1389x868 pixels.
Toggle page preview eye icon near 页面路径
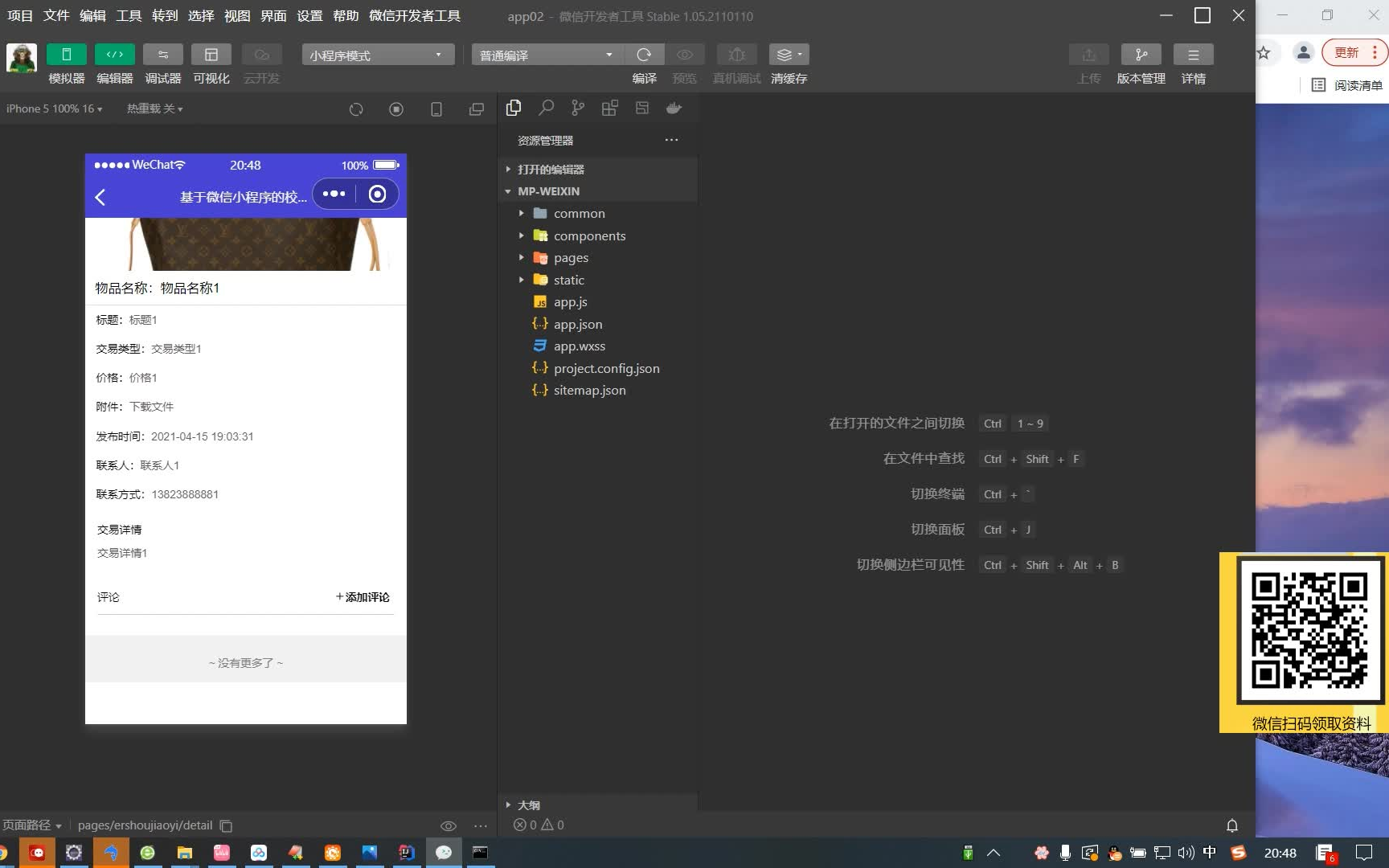(x=448, y=825)
